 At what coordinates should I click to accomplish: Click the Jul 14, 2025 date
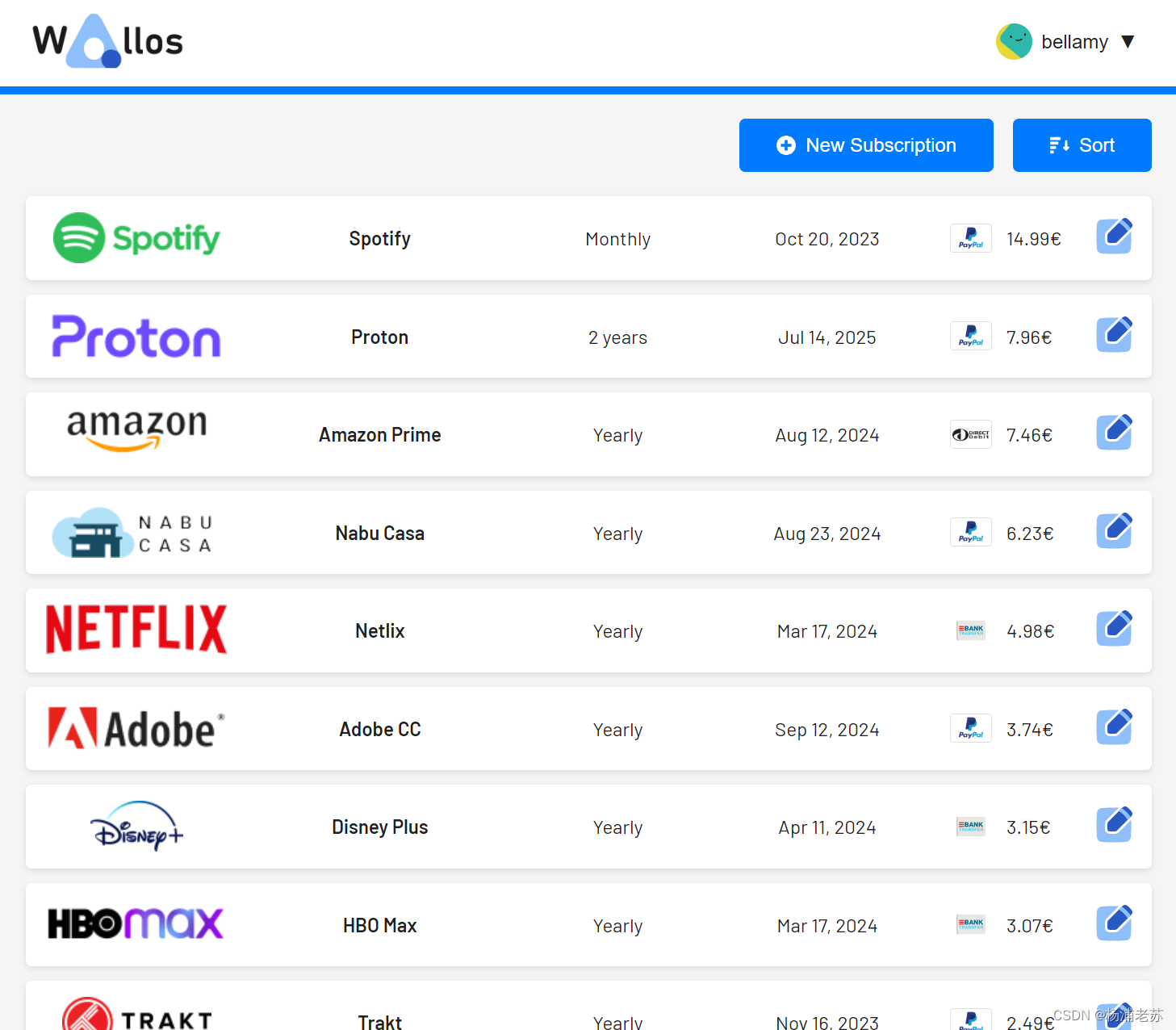pos(827,337)
